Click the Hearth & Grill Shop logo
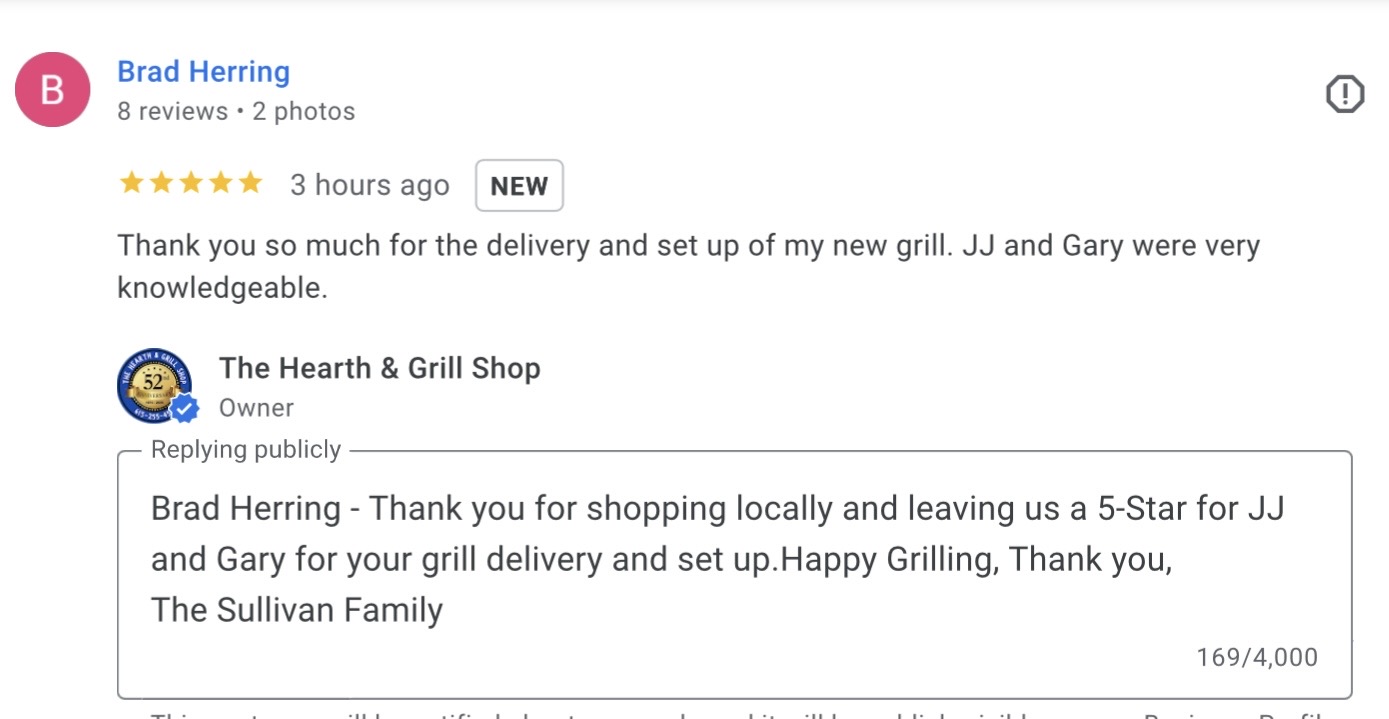The width and height of the screenshot is (1389, 719). click(x=154, y=386)
